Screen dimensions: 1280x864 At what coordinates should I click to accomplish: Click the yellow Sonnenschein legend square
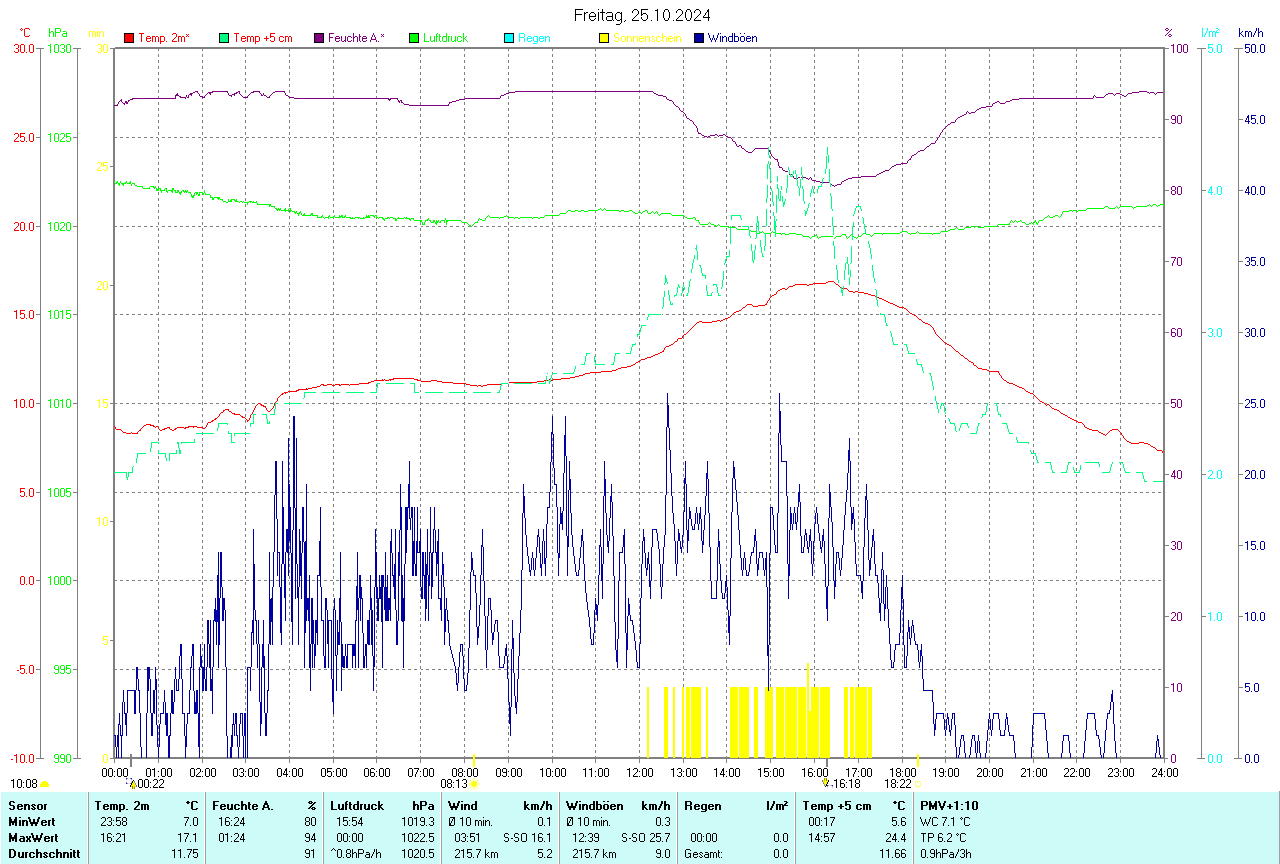[x=604, y=38]
